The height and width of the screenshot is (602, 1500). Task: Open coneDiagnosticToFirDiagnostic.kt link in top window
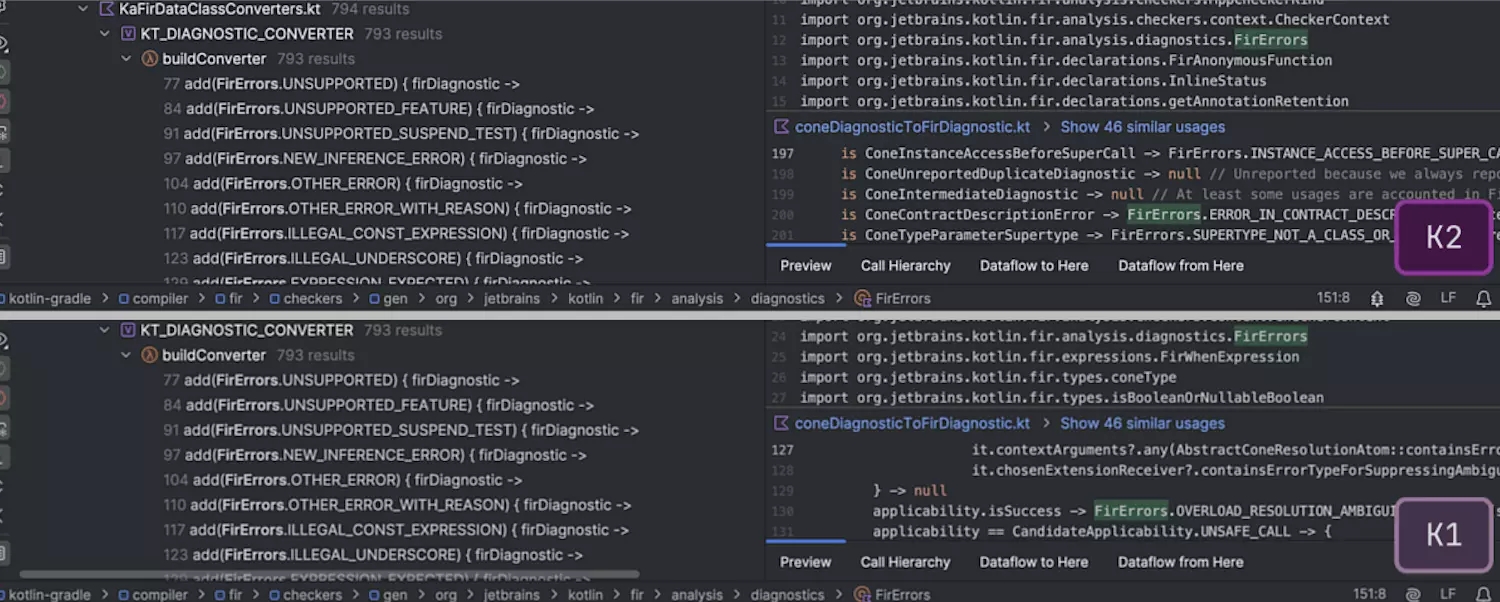point(912,127)
